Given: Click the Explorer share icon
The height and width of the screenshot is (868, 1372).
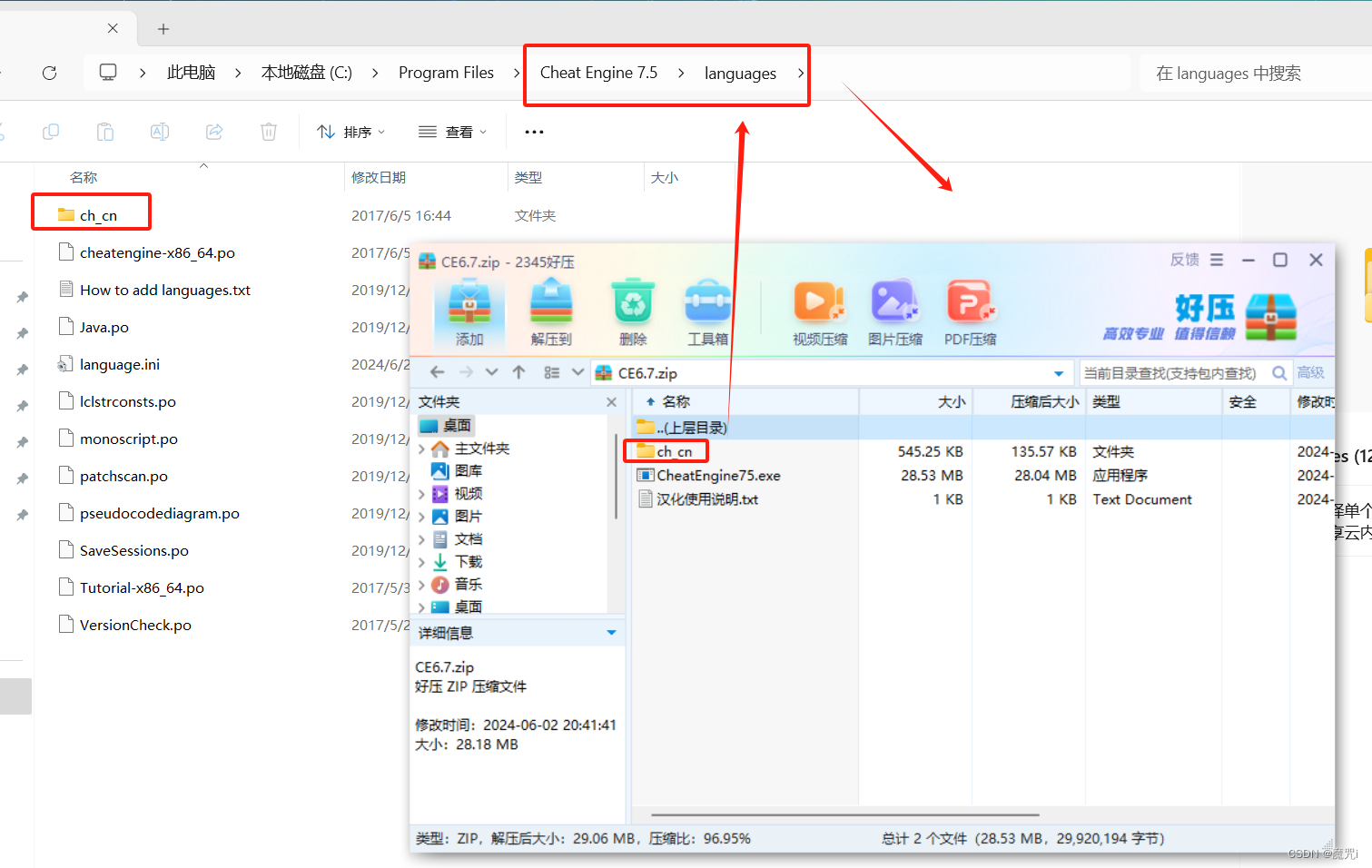Looking at the screenshot, I should 214,133.
